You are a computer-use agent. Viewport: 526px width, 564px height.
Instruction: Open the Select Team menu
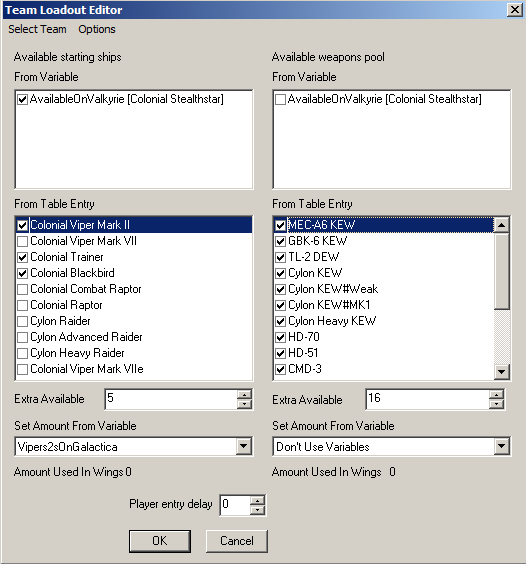click(x=37, y=29)
